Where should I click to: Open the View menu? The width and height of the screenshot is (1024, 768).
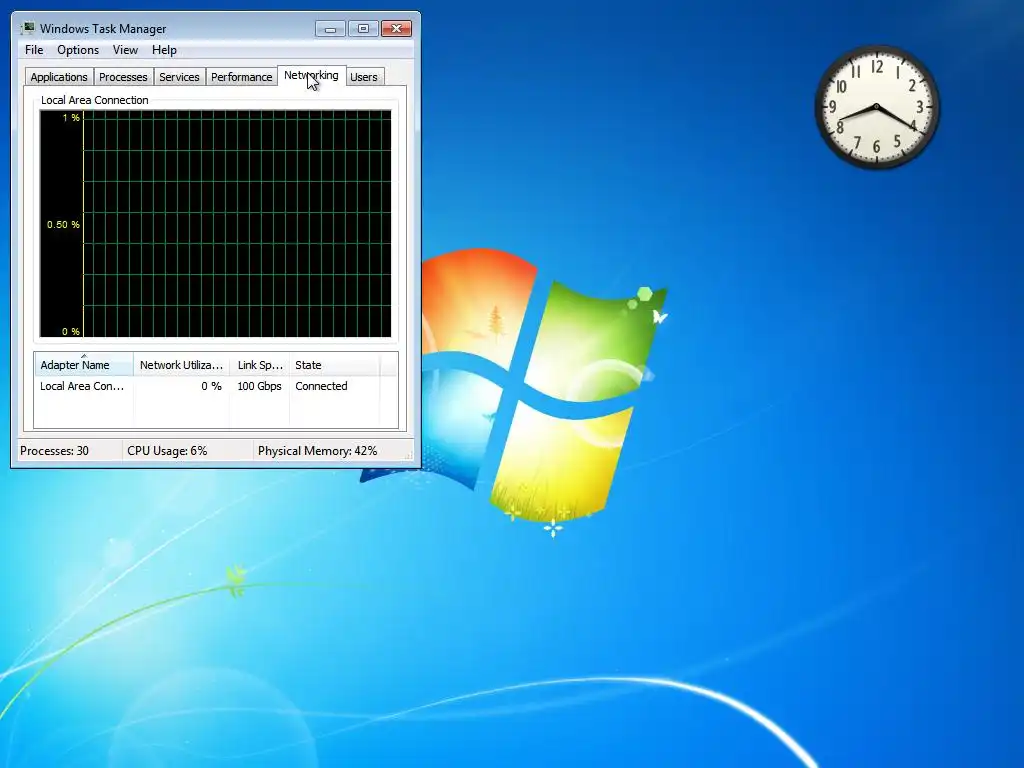coord(125,50)
